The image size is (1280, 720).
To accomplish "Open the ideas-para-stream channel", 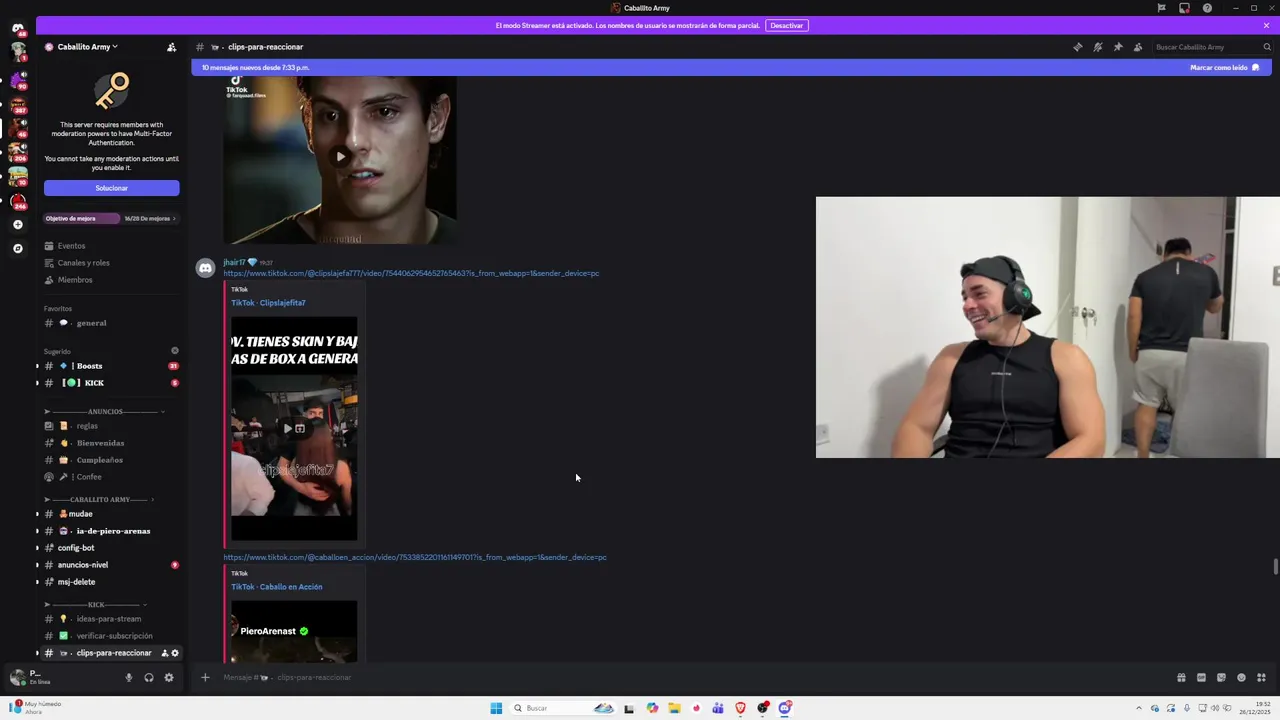I will tap(111, 619).
